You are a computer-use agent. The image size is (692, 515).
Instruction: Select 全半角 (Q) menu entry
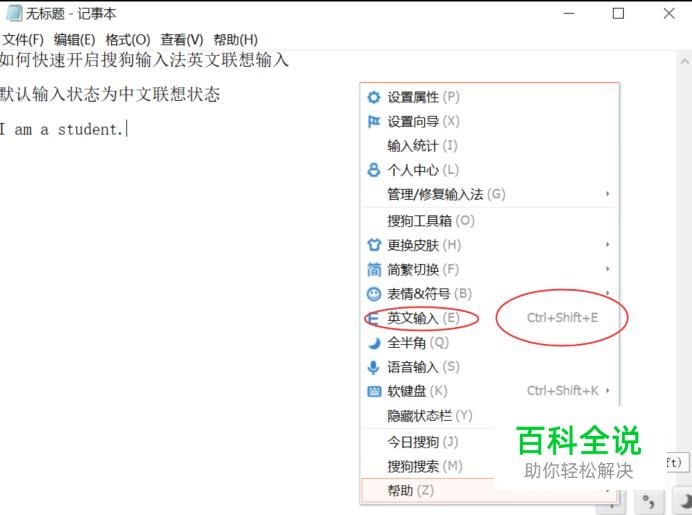490,343
